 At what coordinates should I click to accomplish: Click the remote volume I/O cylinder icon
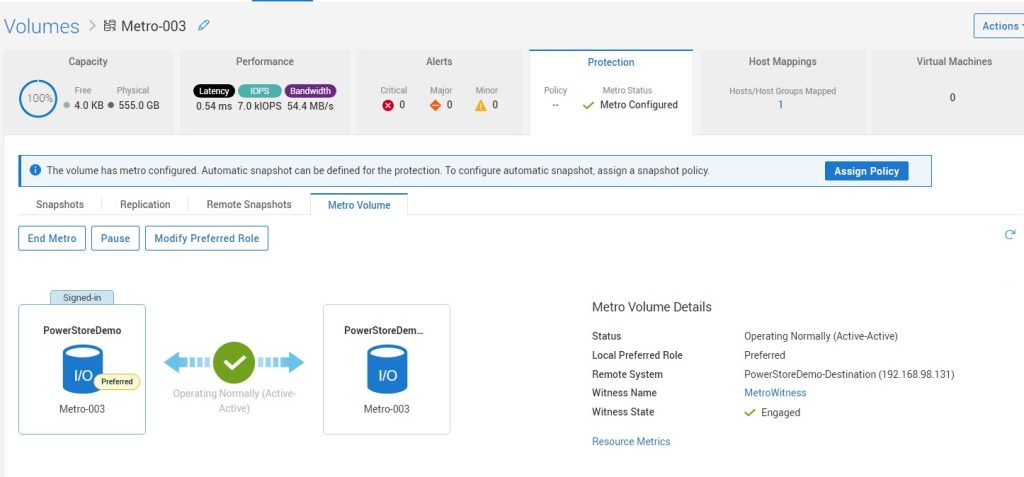pyautogui.click(x=386, y=369)
